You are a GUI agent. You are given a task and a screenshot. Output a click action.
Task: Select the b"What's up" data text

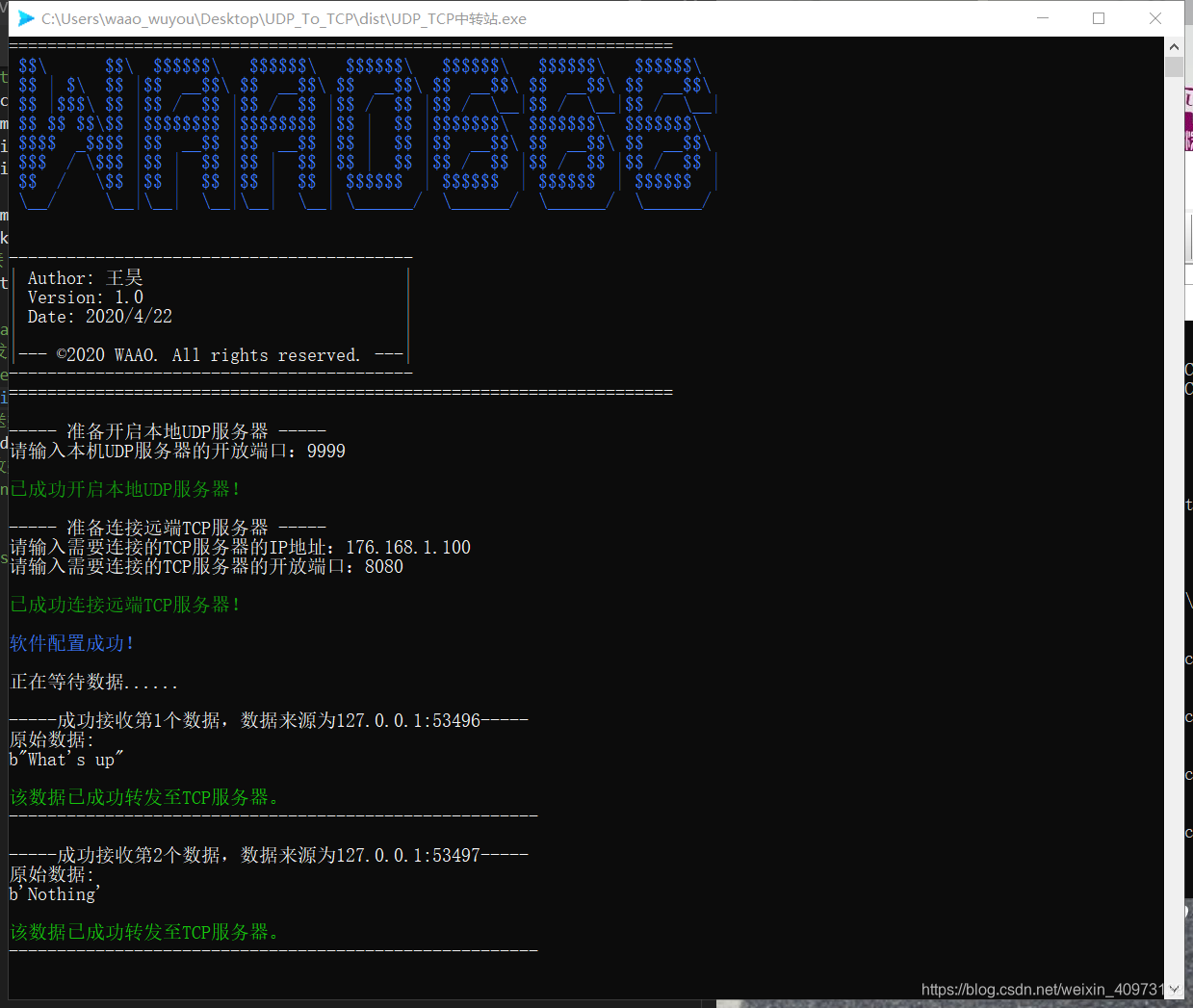coord(67,759)
